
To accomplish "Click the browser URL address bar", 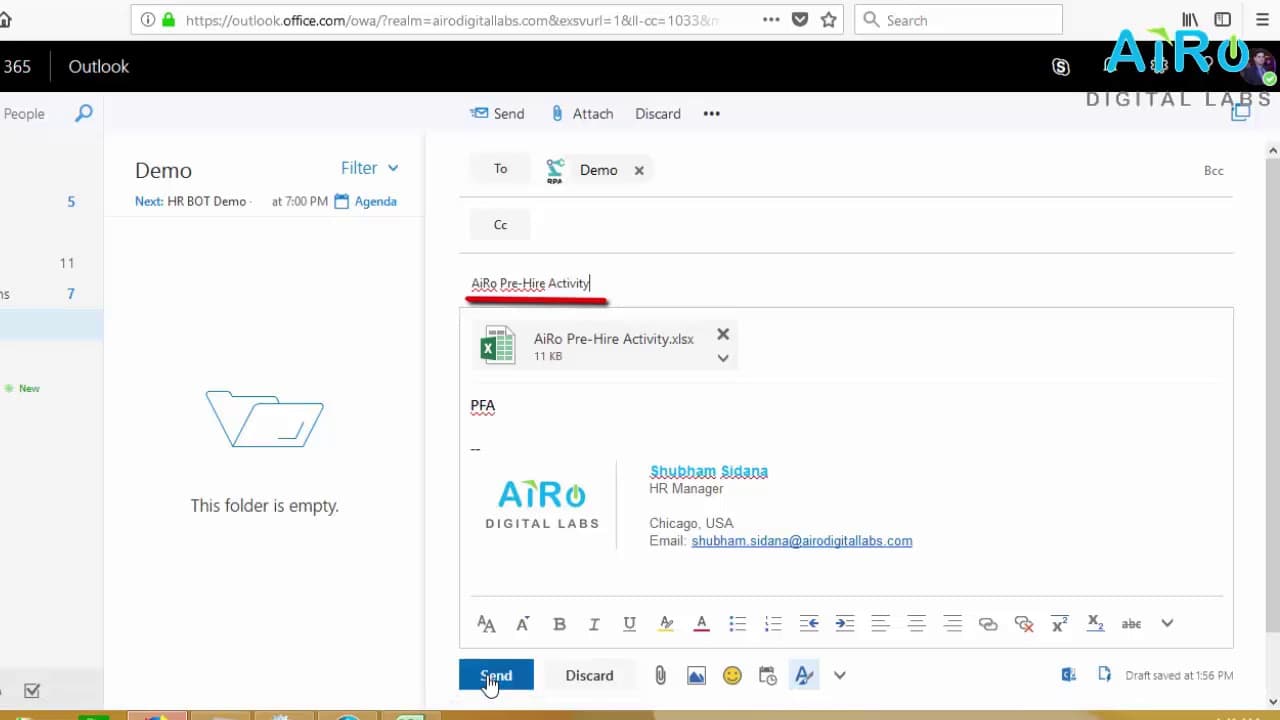I will [x=450, y=20].
